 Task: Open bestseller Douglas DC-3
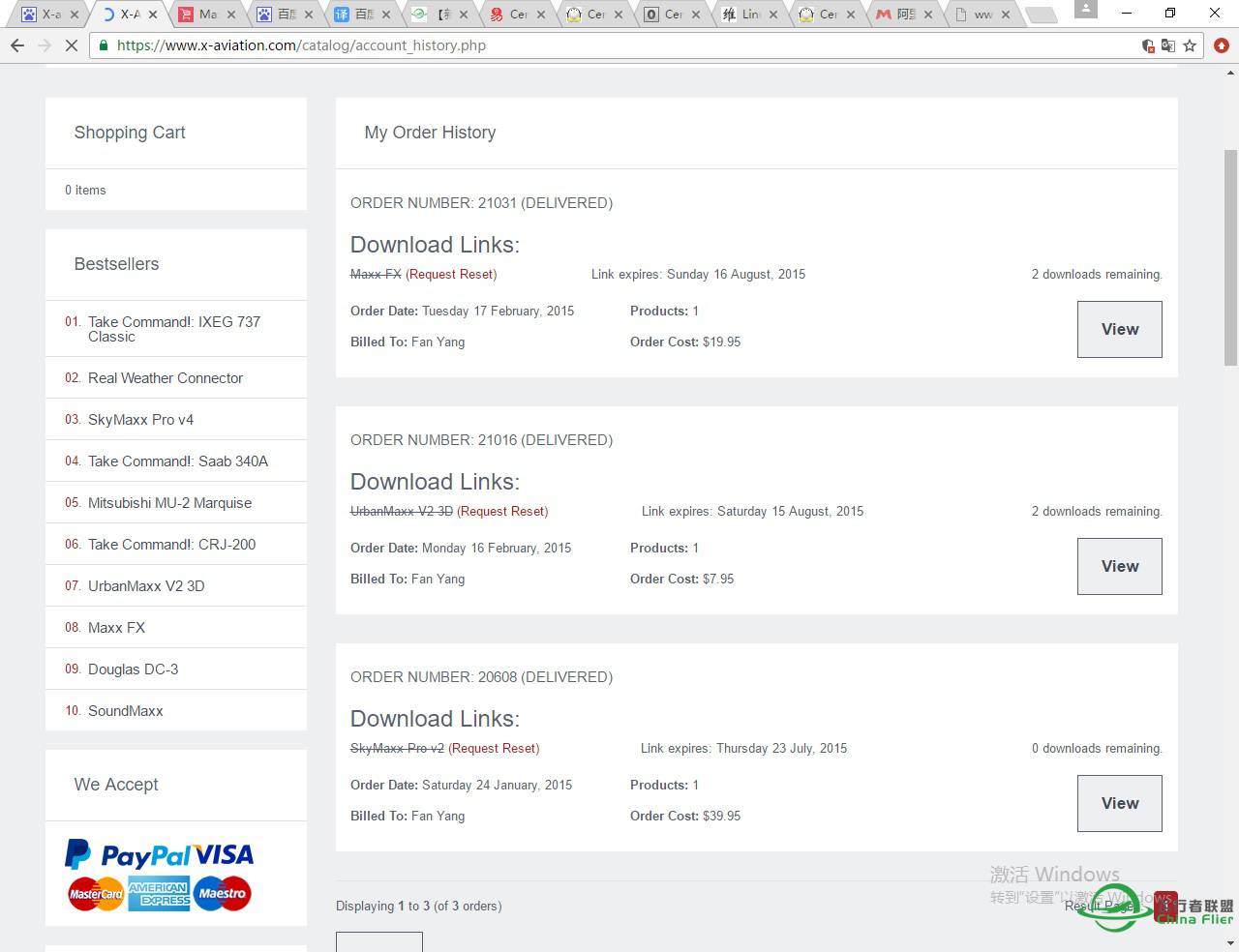pyautogui.click(x=133, y=669)
